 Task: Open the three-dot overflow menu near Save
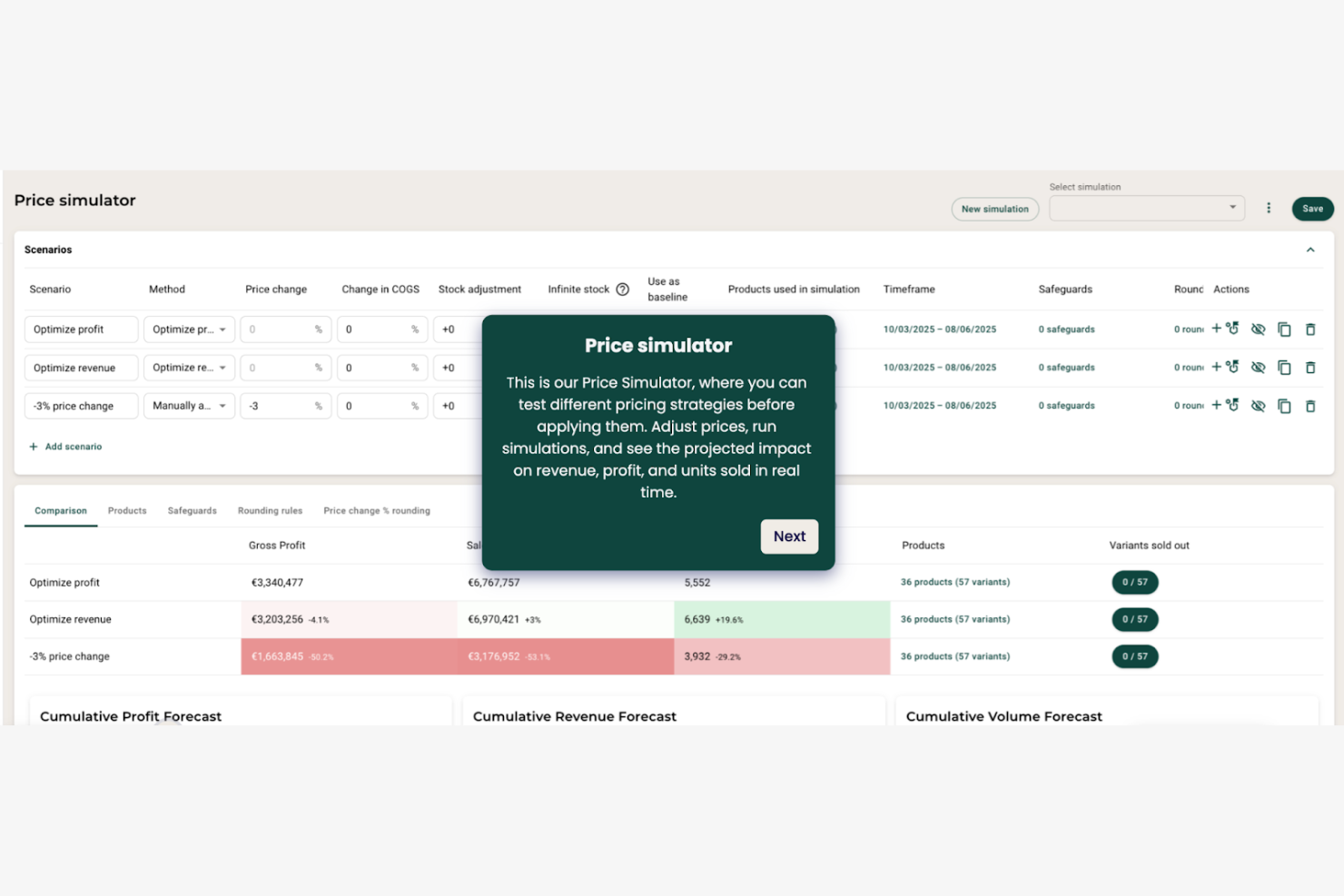point(1269,207)
